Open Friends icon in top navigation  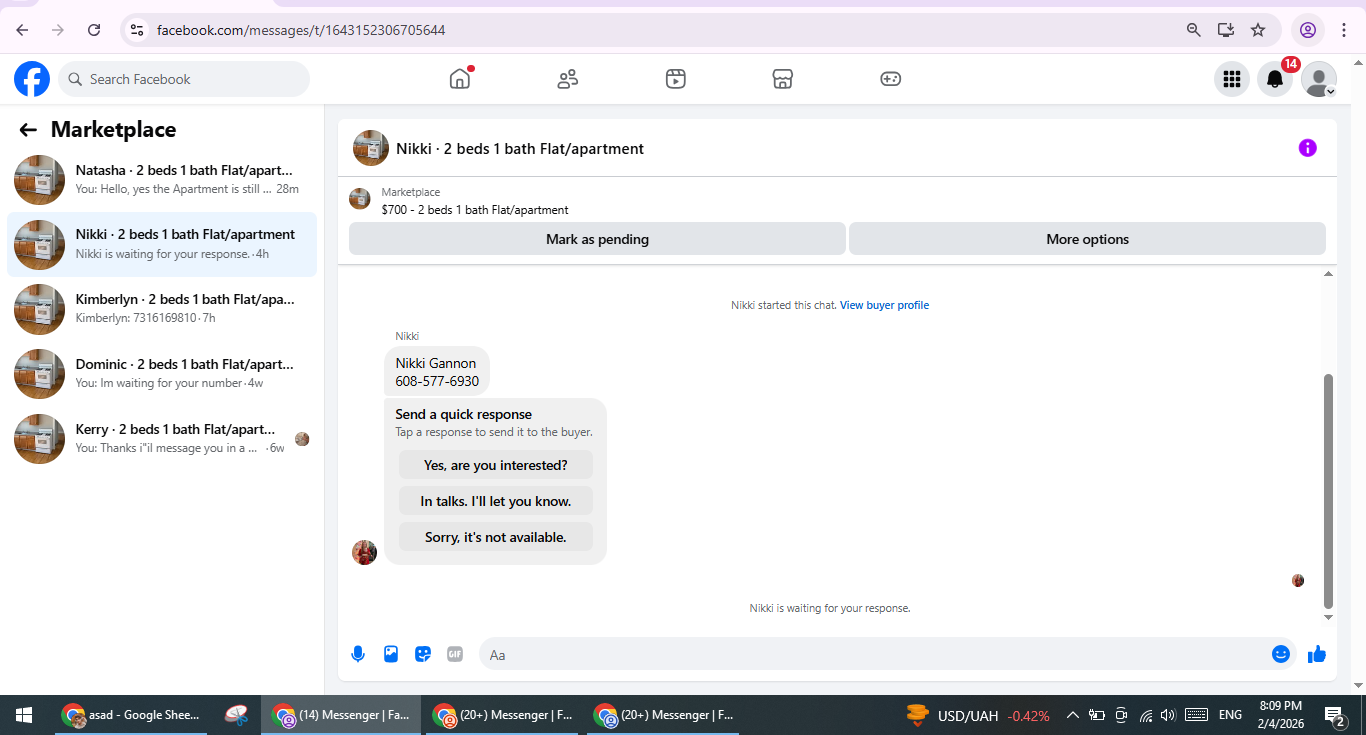click(x=568, y=79)
